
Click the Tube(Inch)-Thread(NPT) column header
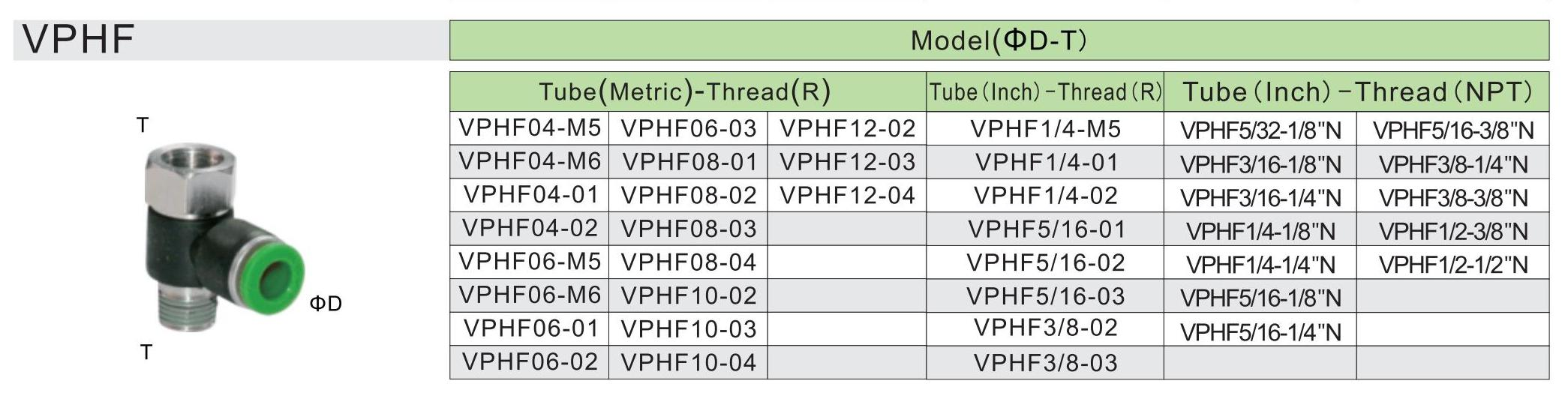click(1356, 92)
